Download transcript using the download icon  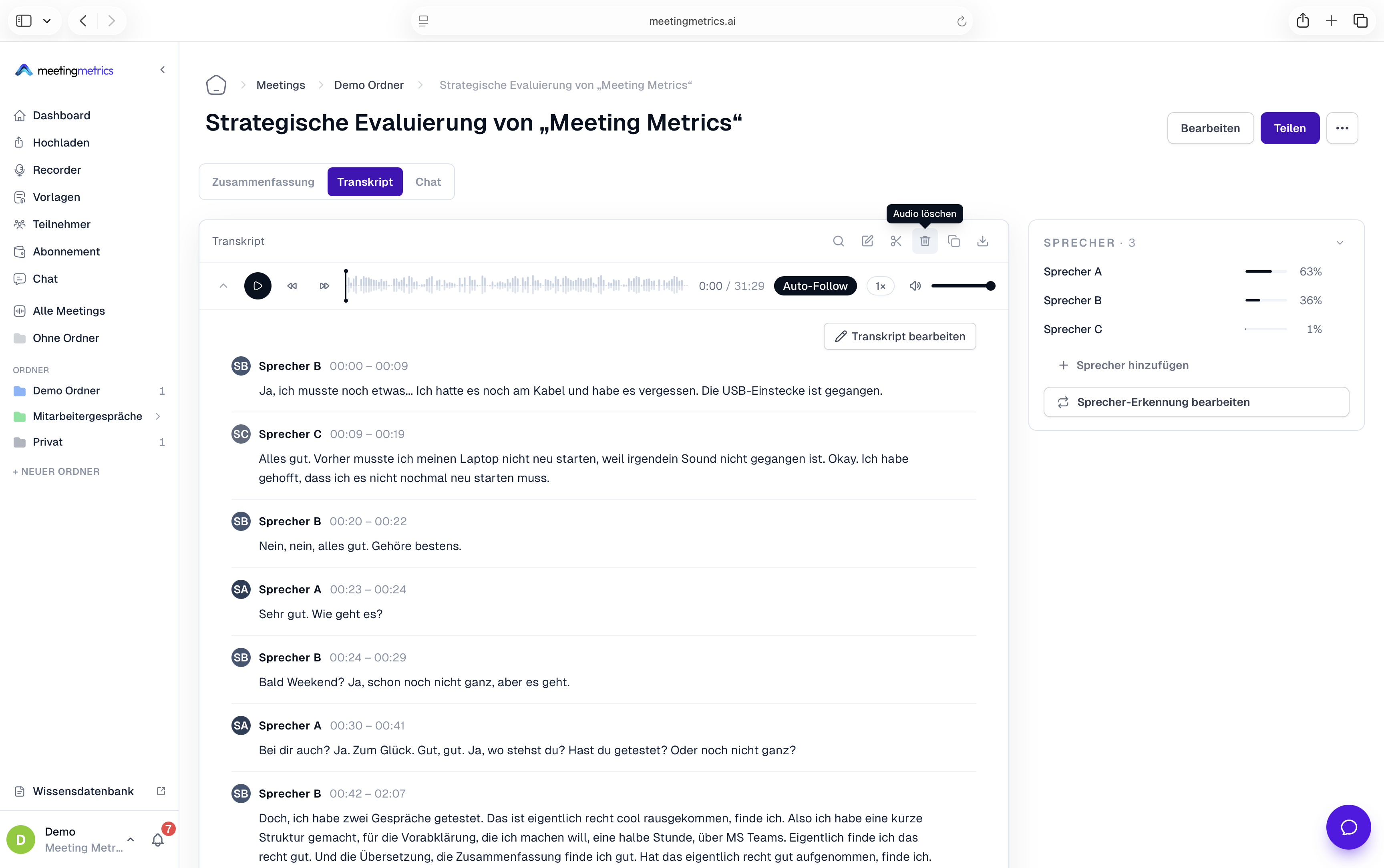click(983, 241)
